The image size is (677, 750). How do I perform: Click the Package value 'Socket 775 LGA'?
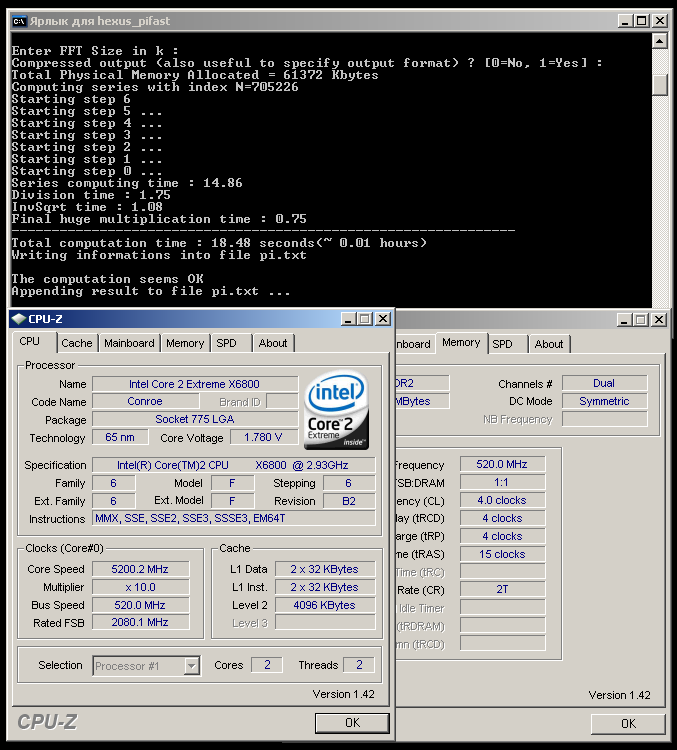pyautogui.click(x=195, y=419)
